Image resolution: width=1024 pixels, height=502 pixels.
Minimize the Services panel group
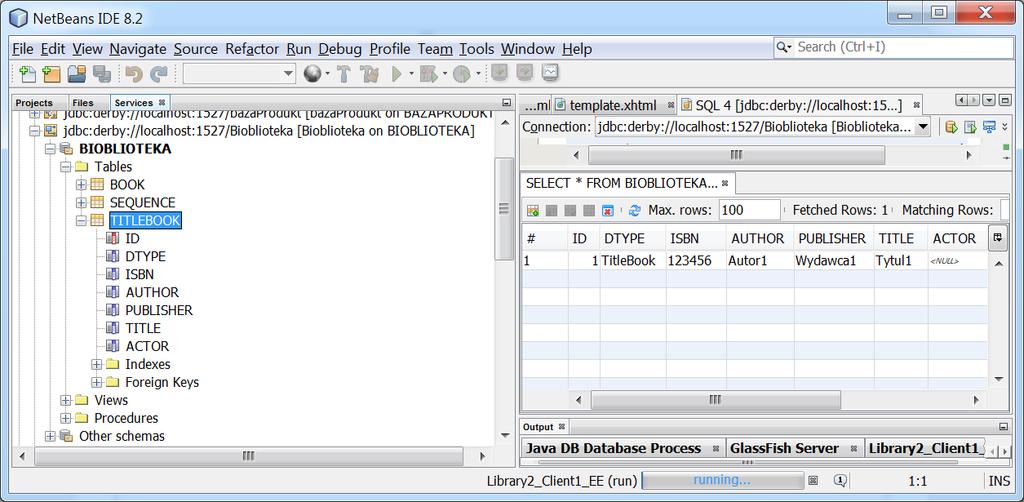click(506, 102)
